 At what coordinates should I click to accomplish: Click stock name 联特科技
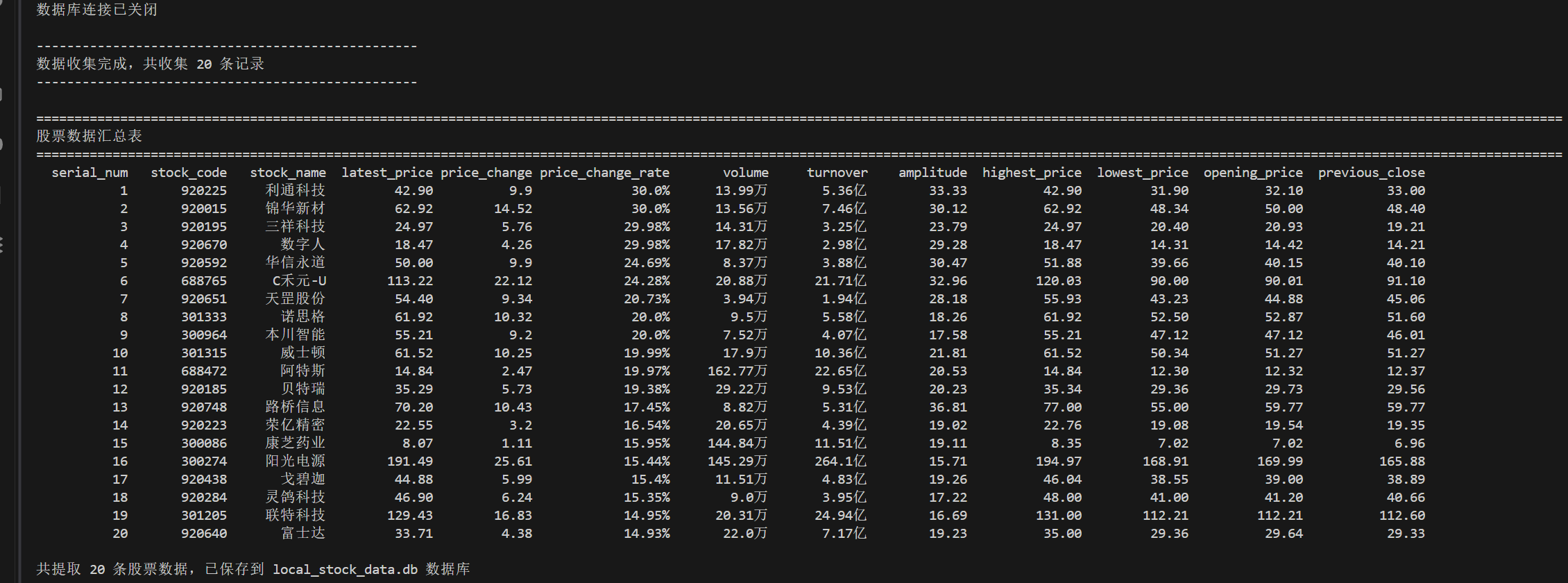(x=295, y=515)
